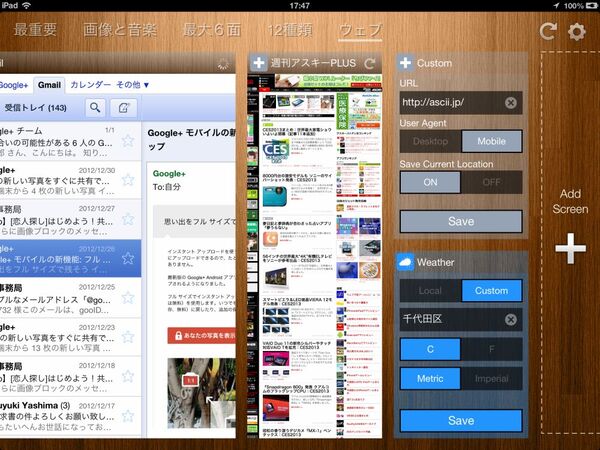This screenshot has width=600, height=450.
Task: Choose Imperial units for Weather
Action: [491, 378]
